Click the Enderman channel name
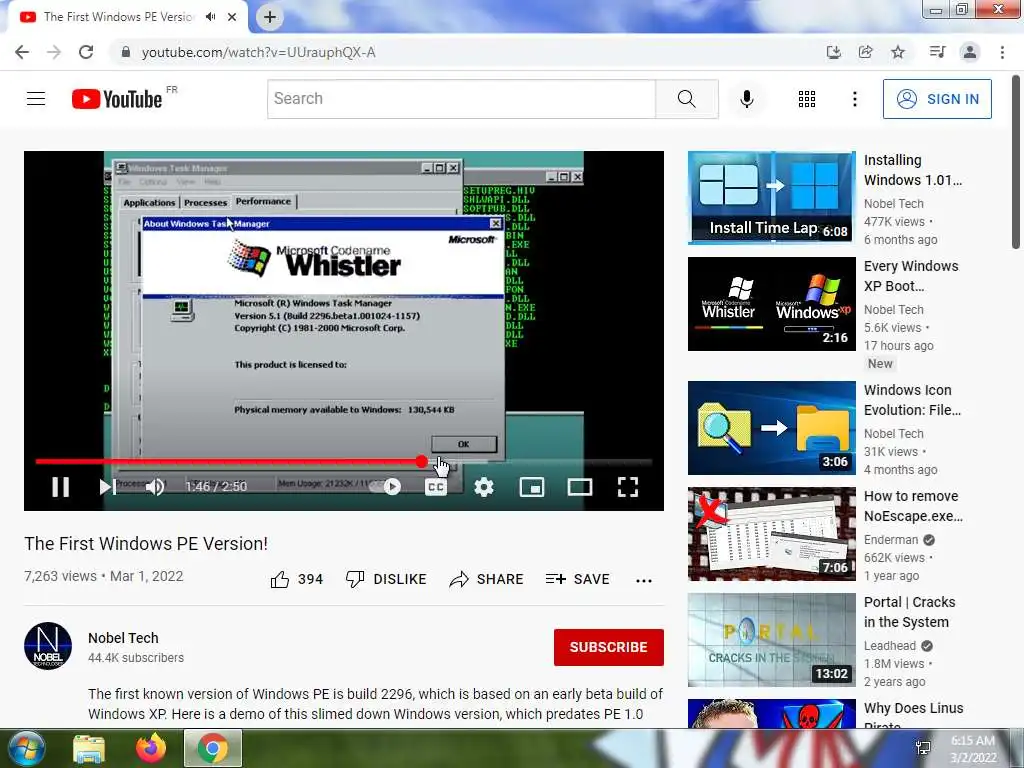Image resolution: width=1024 pixels, height=768 pixels. tap(891, 539)
